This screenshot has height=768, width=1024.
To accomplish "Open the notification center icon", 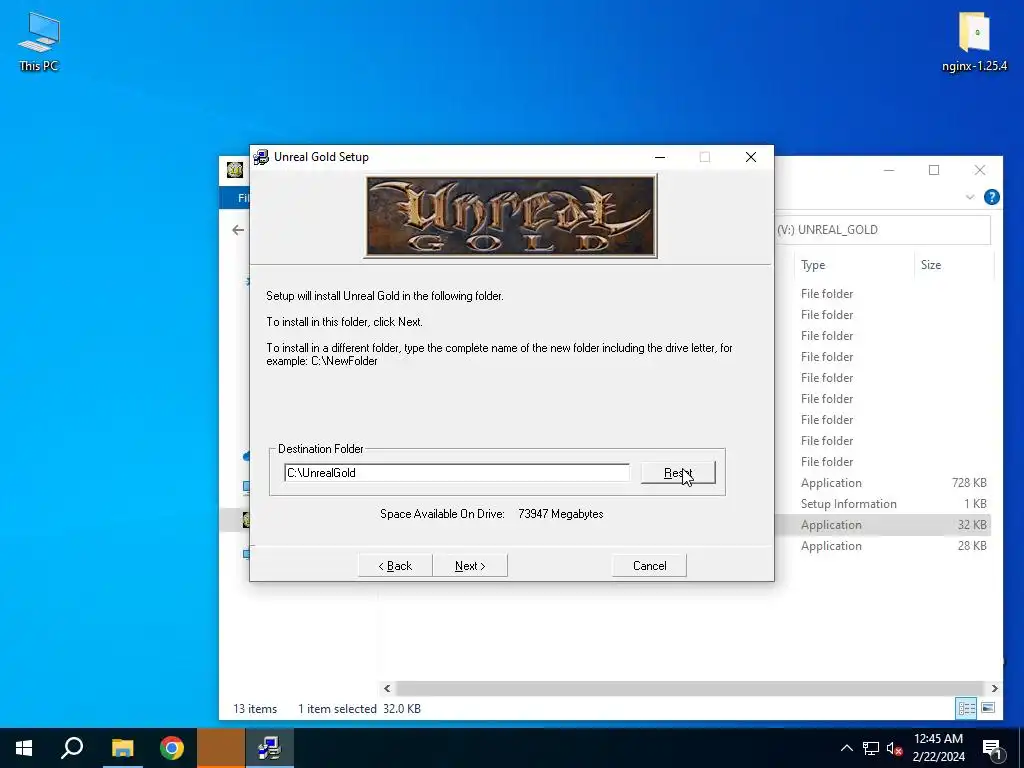I will 991,748.
